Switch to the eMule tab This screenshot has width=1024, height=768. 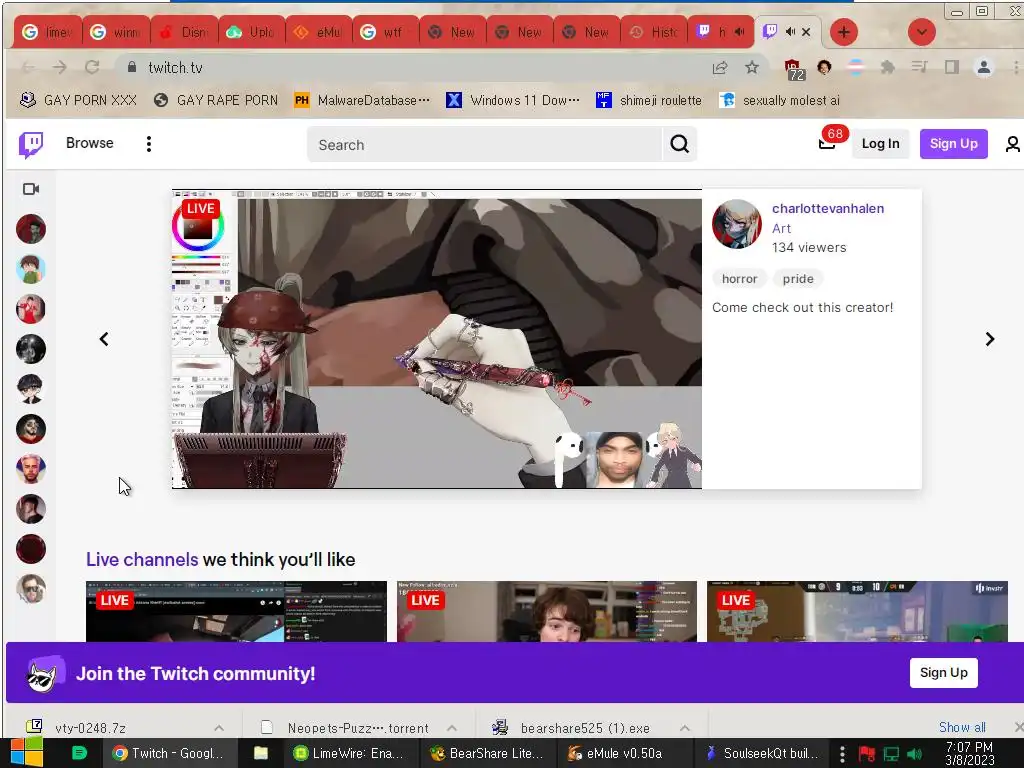tap(318, 32)
